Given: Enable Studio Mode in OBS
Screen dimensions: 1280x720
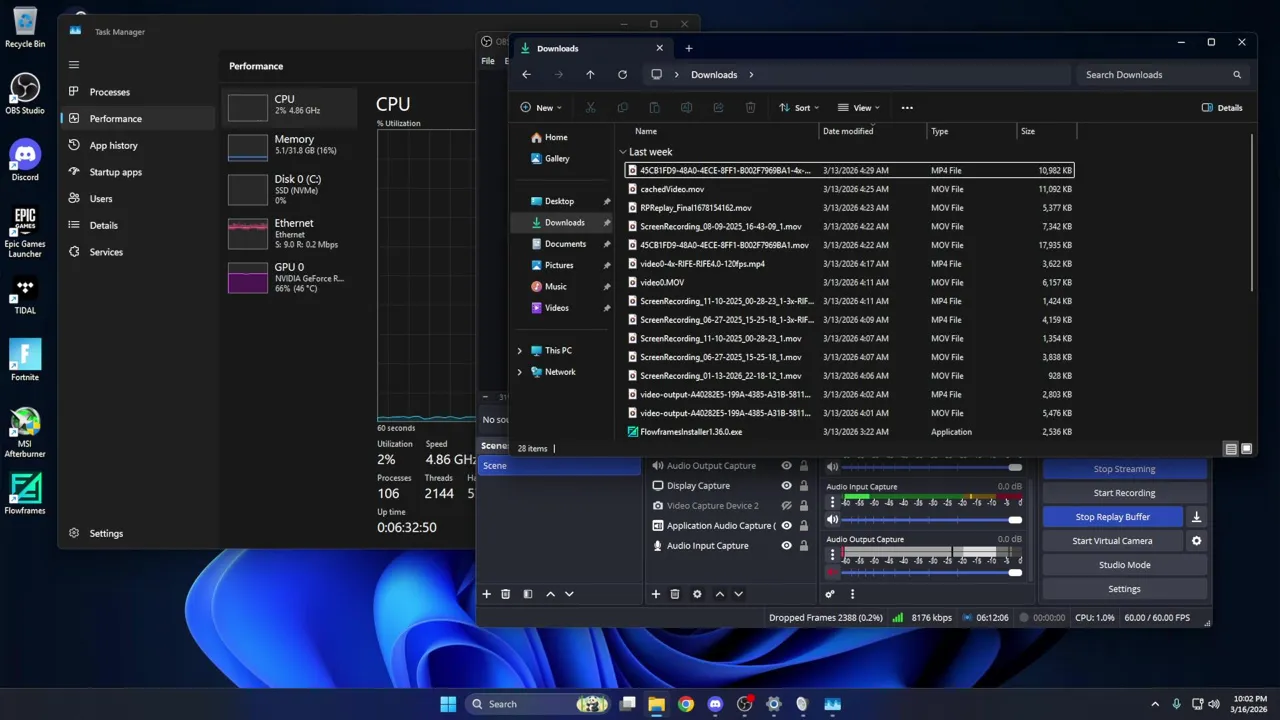Looking at the screenshot, I should [x=1124, y=565].
